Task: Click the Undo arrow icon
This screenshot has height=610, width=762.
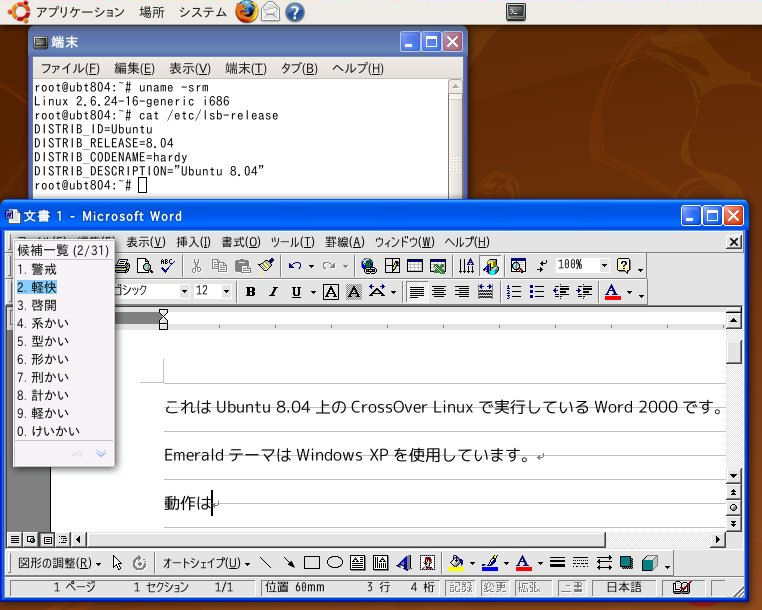Action: click(294, 265)
